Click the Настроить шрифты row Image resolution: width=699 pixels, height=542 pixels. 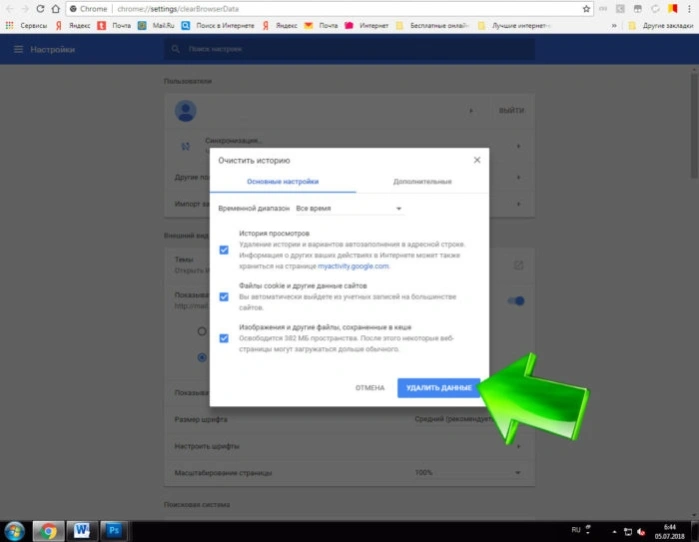(349, 446)
